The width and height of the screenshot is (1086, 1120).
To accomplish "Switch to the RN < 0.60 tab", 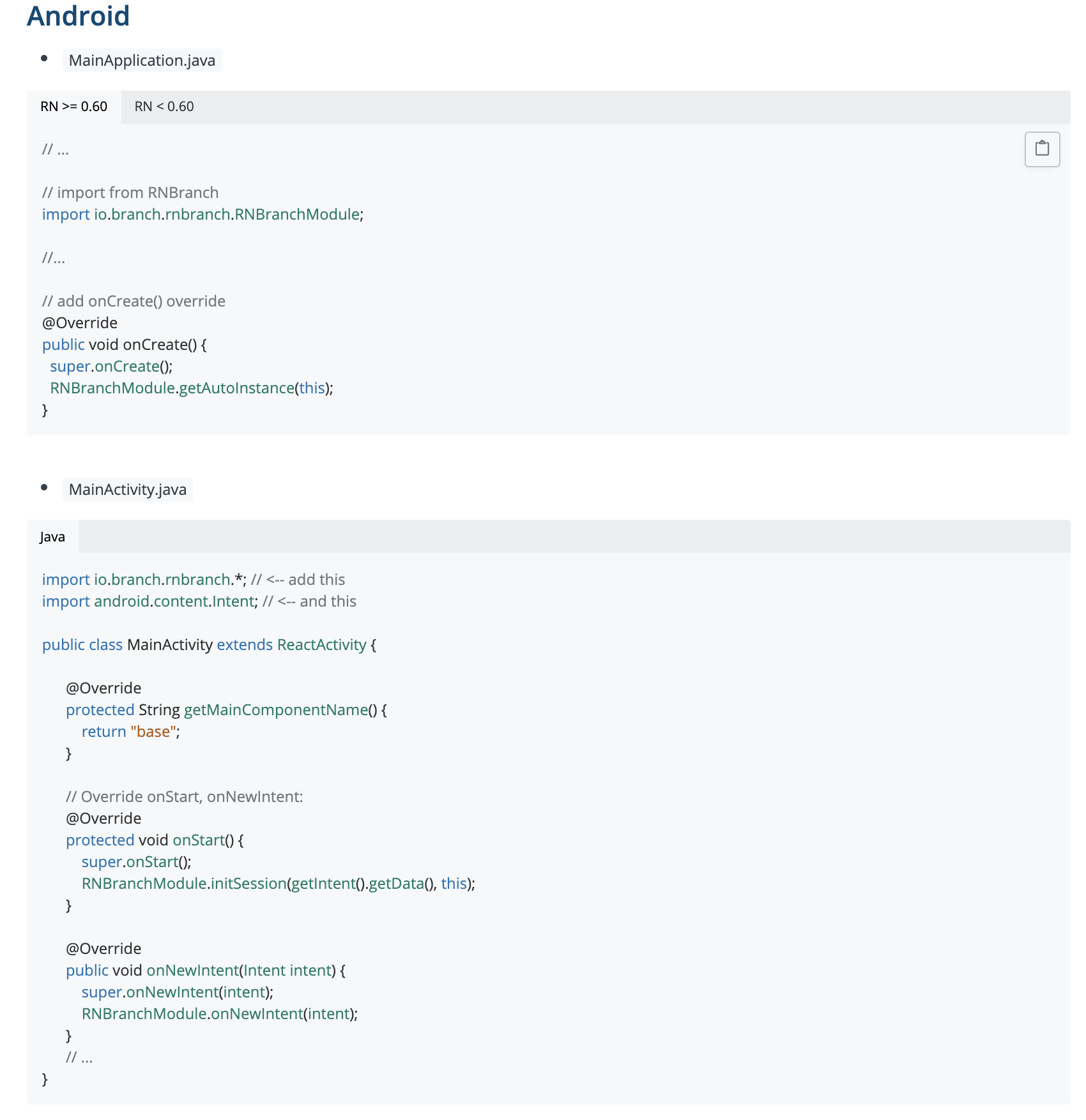I will pyautogui.click(x=164, y=107).
